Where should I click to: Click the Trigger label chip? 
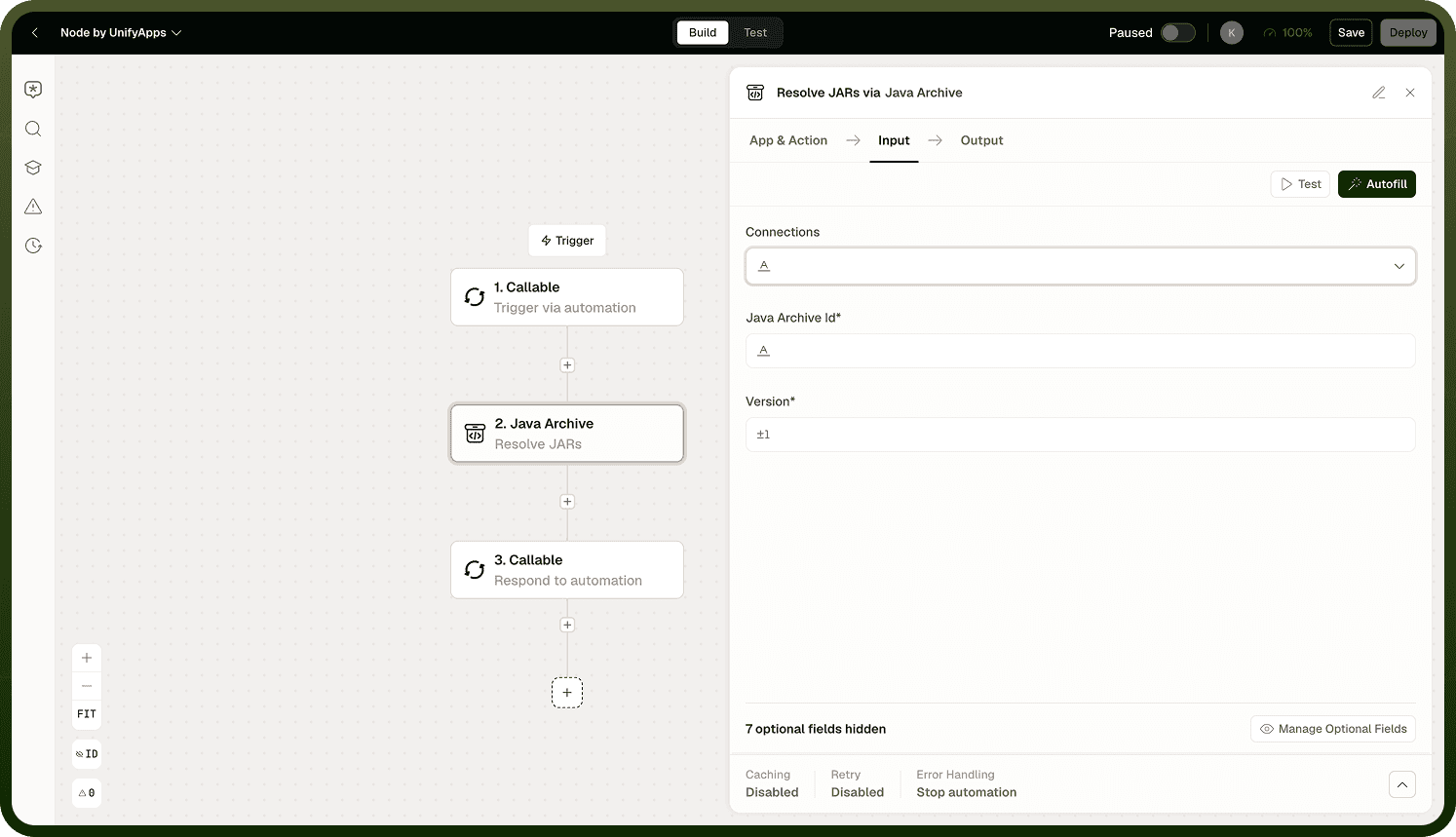click(x=567, y=241)
